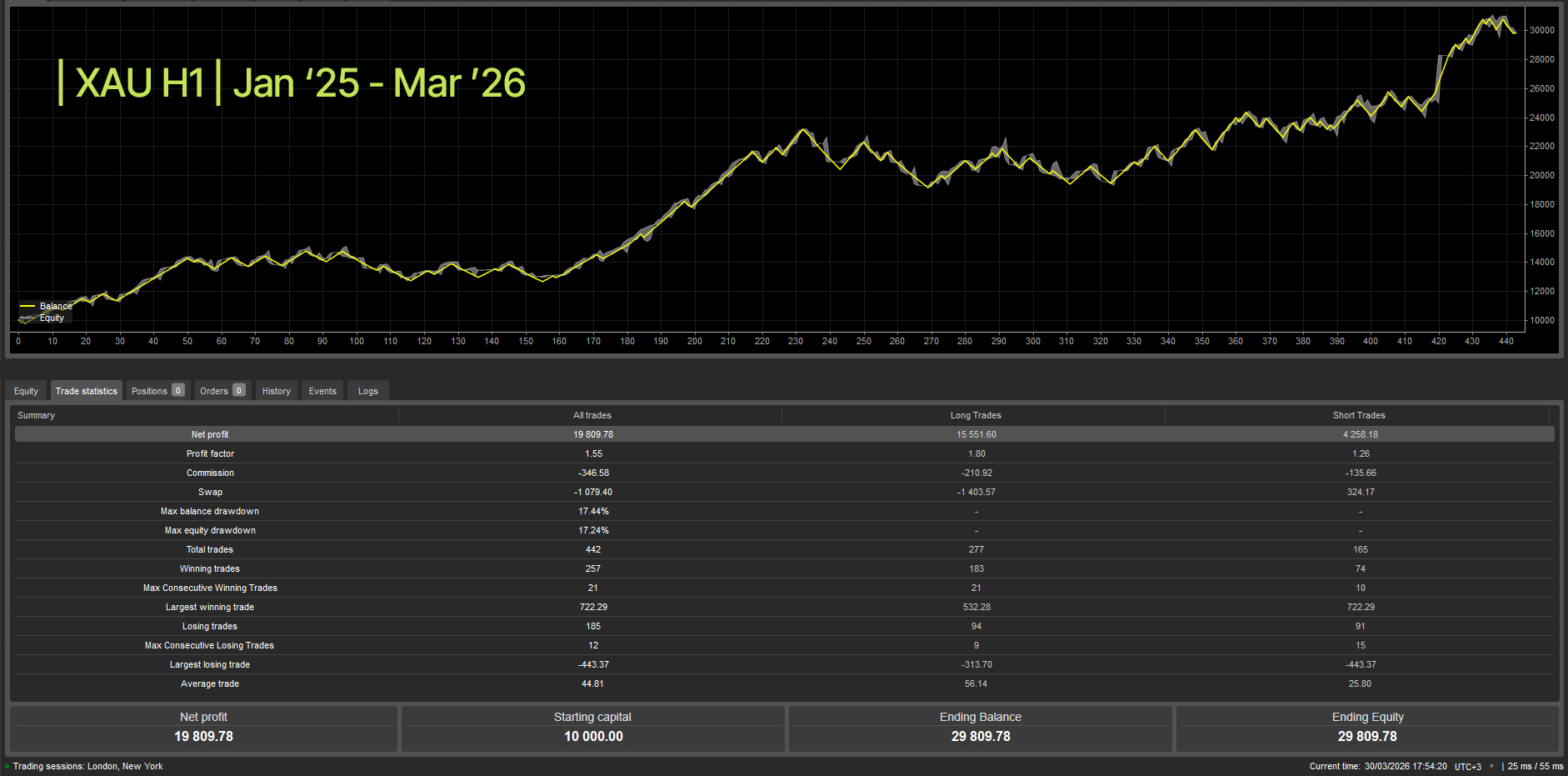Switch to the Equity tab
The height and width of the screenshot is (776, 1568).
(26, 390)
